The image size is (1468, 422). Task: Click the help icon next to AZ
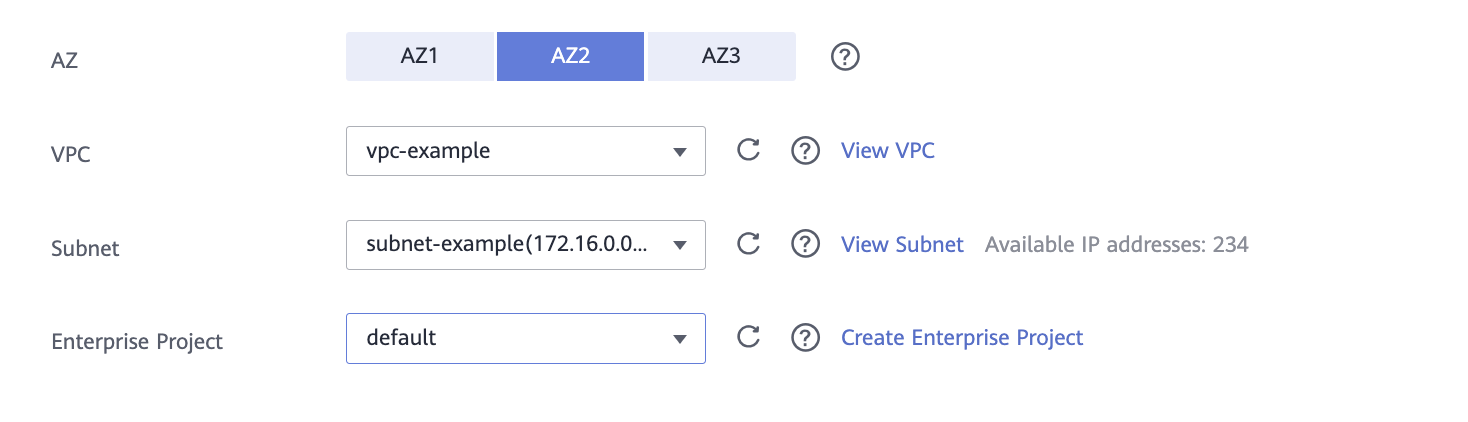(x=845, y=57)
